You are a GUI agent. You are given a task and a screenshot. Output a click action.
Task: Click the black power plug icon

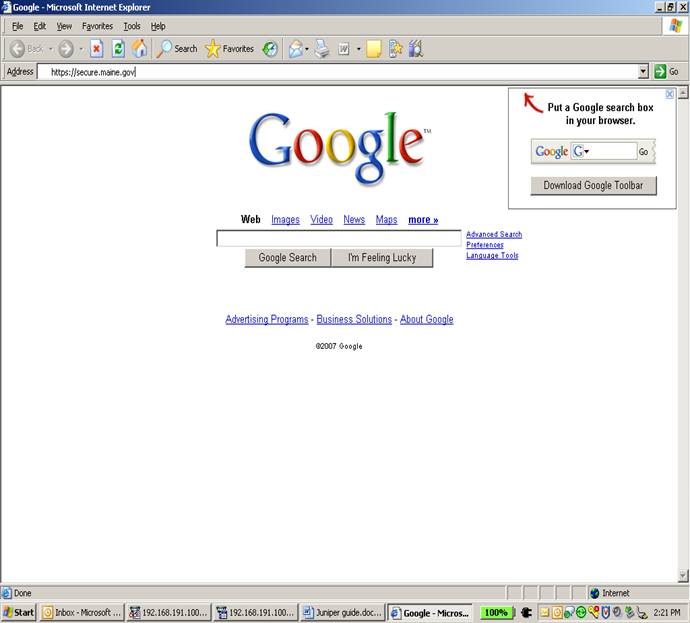tap(526, 612)
